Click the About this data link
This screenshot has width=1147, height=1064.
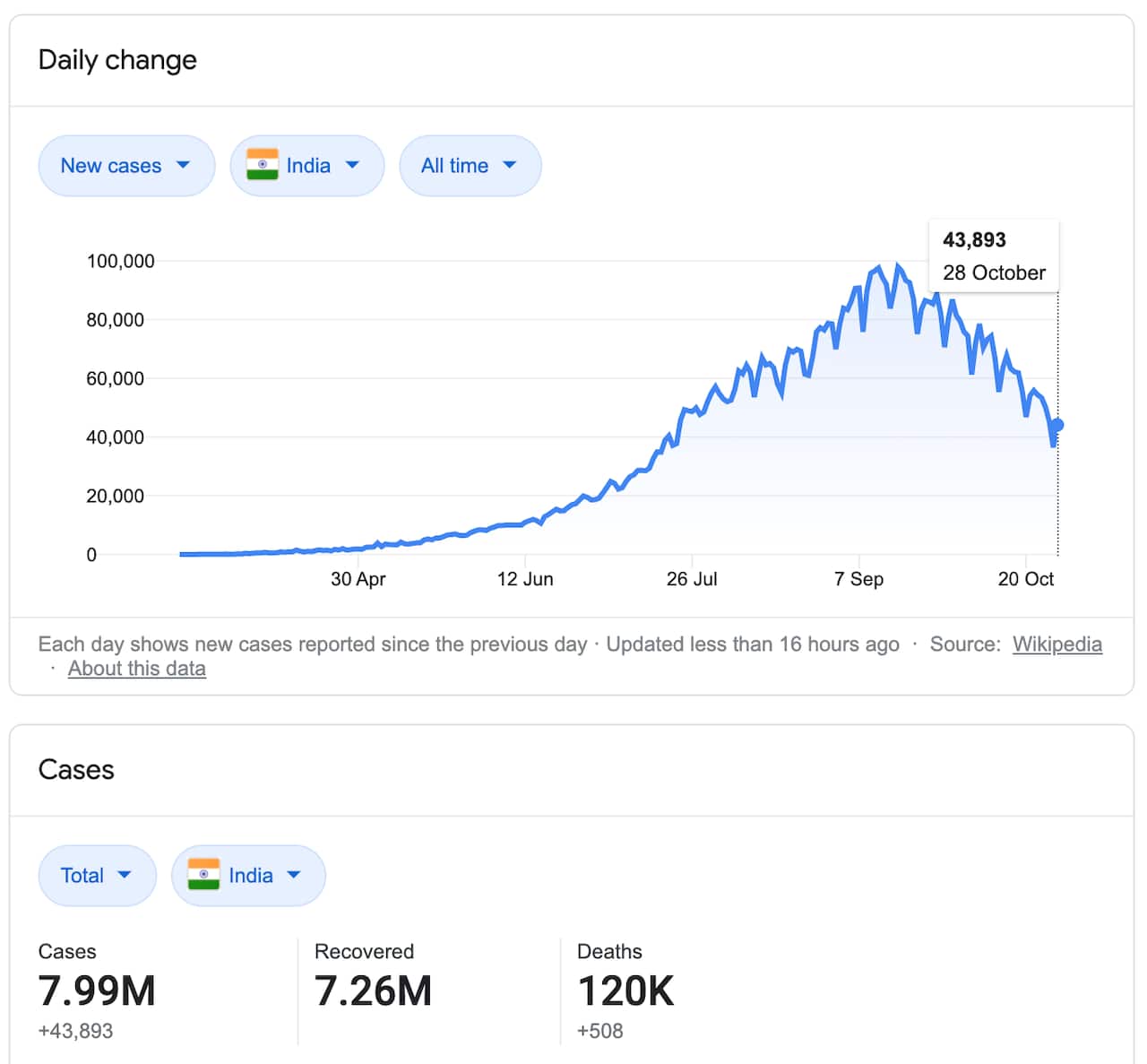tap(136, 668)
